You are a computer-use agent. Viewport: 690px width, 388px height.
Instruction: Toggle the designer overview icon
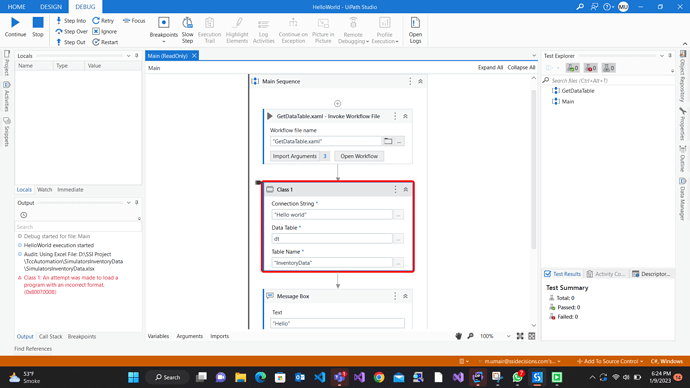(532, 336)
